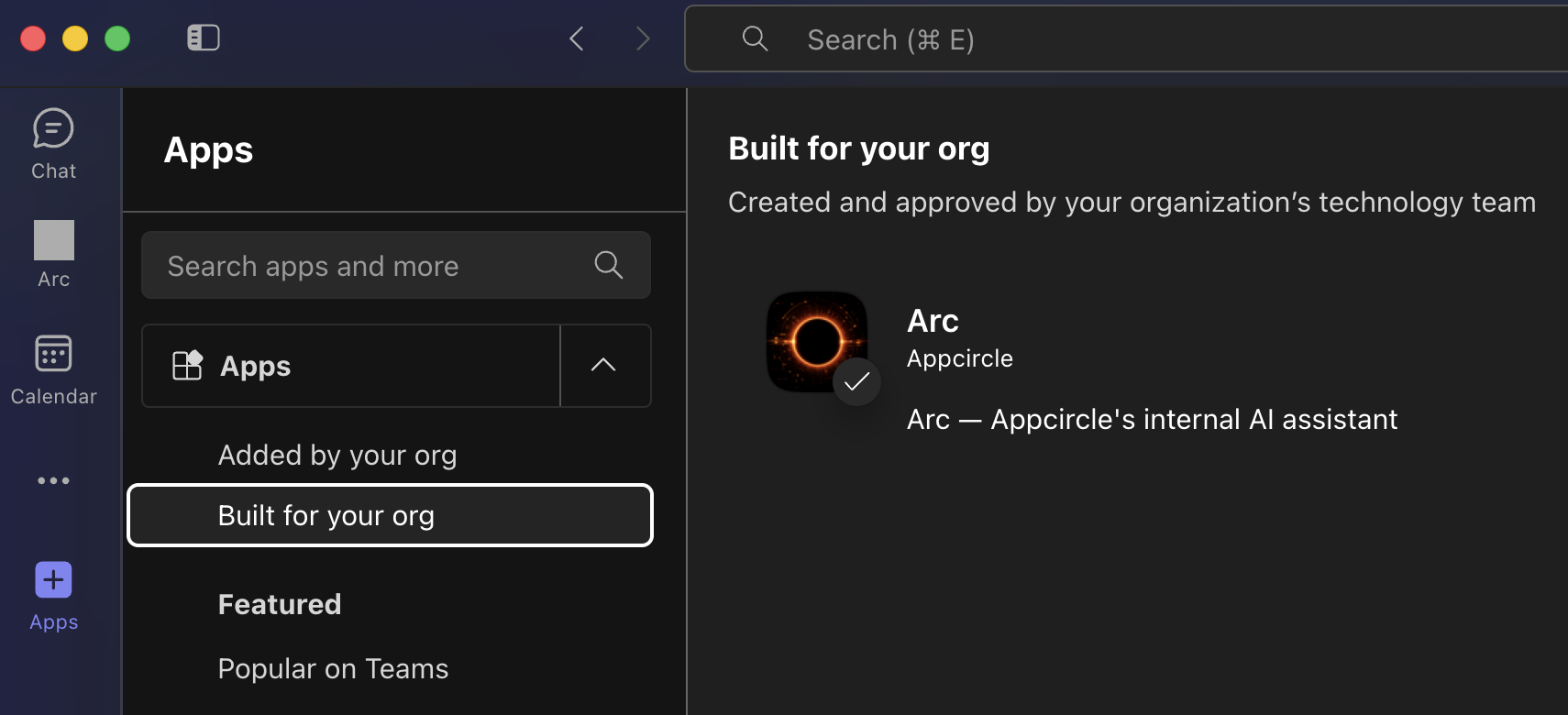The width and height of the screenshot is (1568, 715).
Task: Click the Built for your org heading
Action: [x=859, y=148]
